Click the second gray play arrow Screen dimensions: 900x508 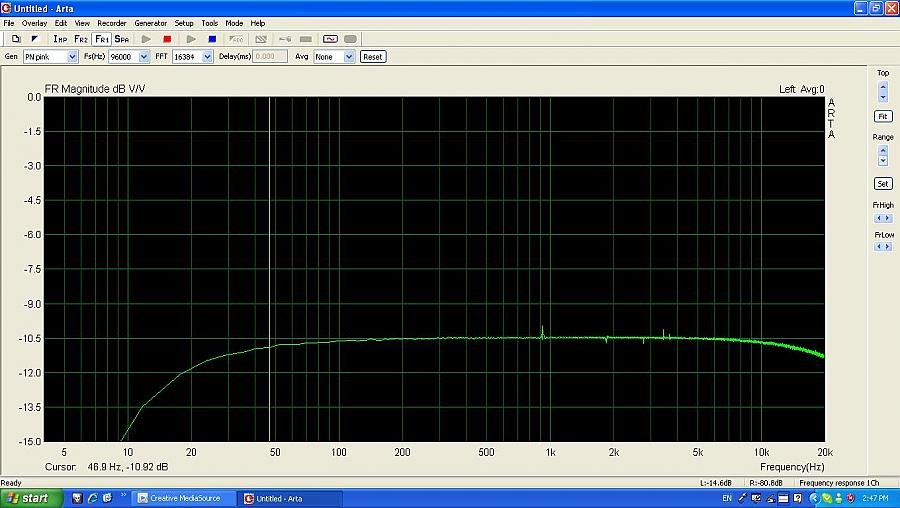(191, 39)
